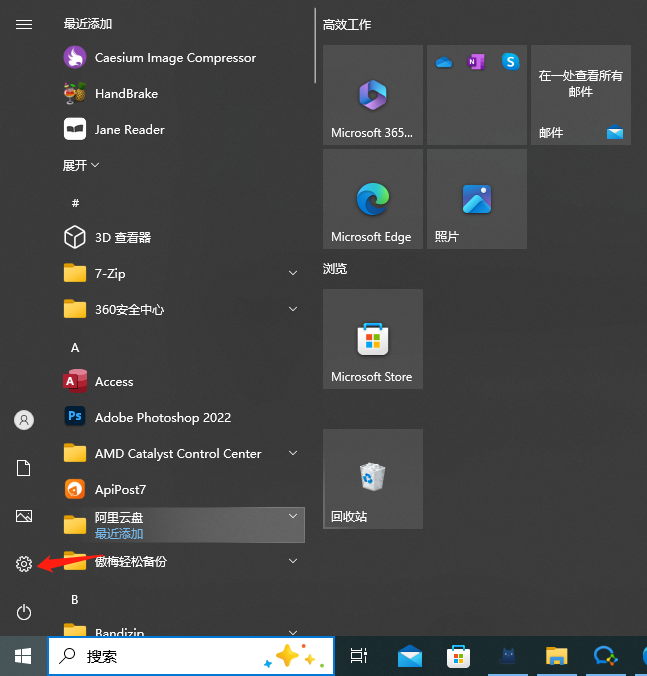Click the 最近添加 heading at top
This screenshot has width=647, height=676.
coord(88,24)
